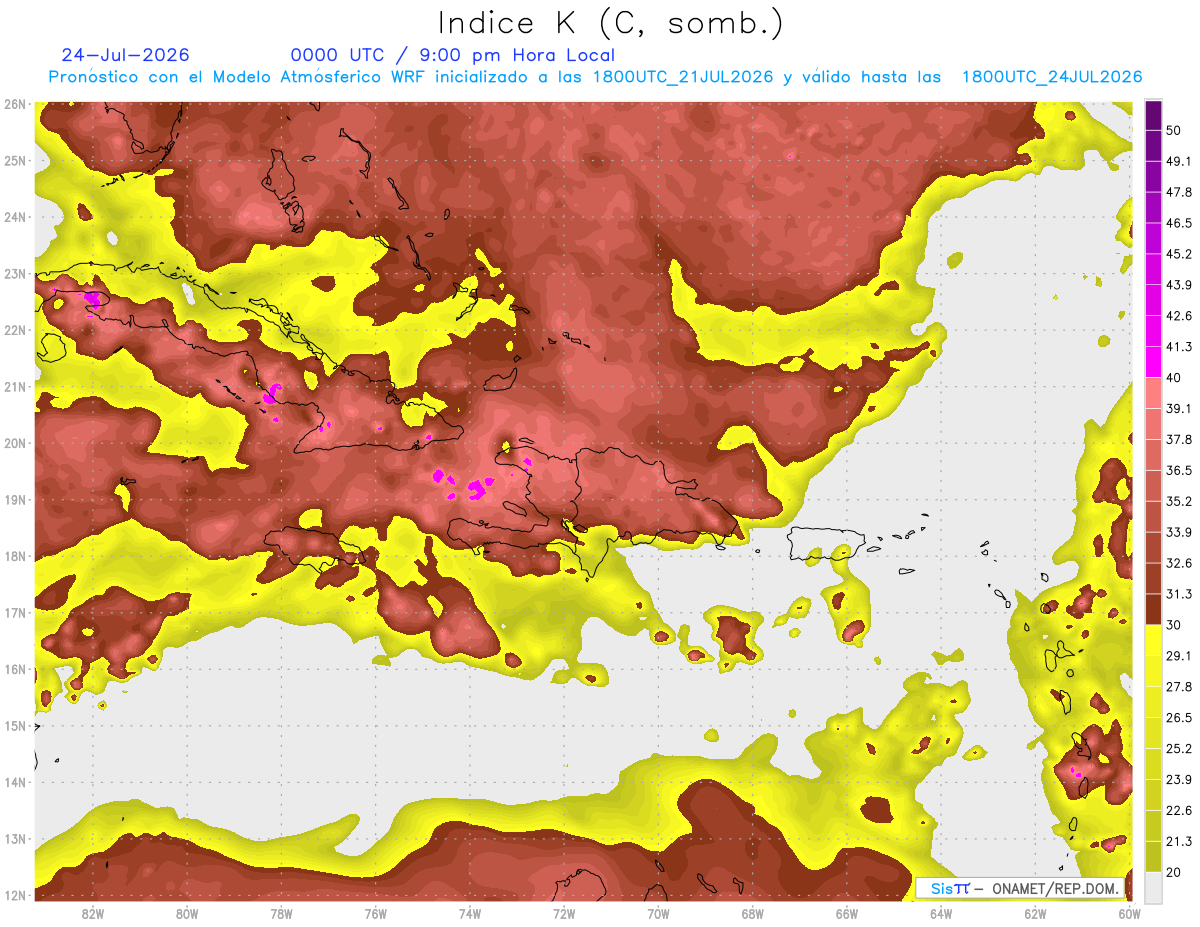Click the 80W longitude axis label
This screenshot has width=1200, height=927.
click(187, 914)
